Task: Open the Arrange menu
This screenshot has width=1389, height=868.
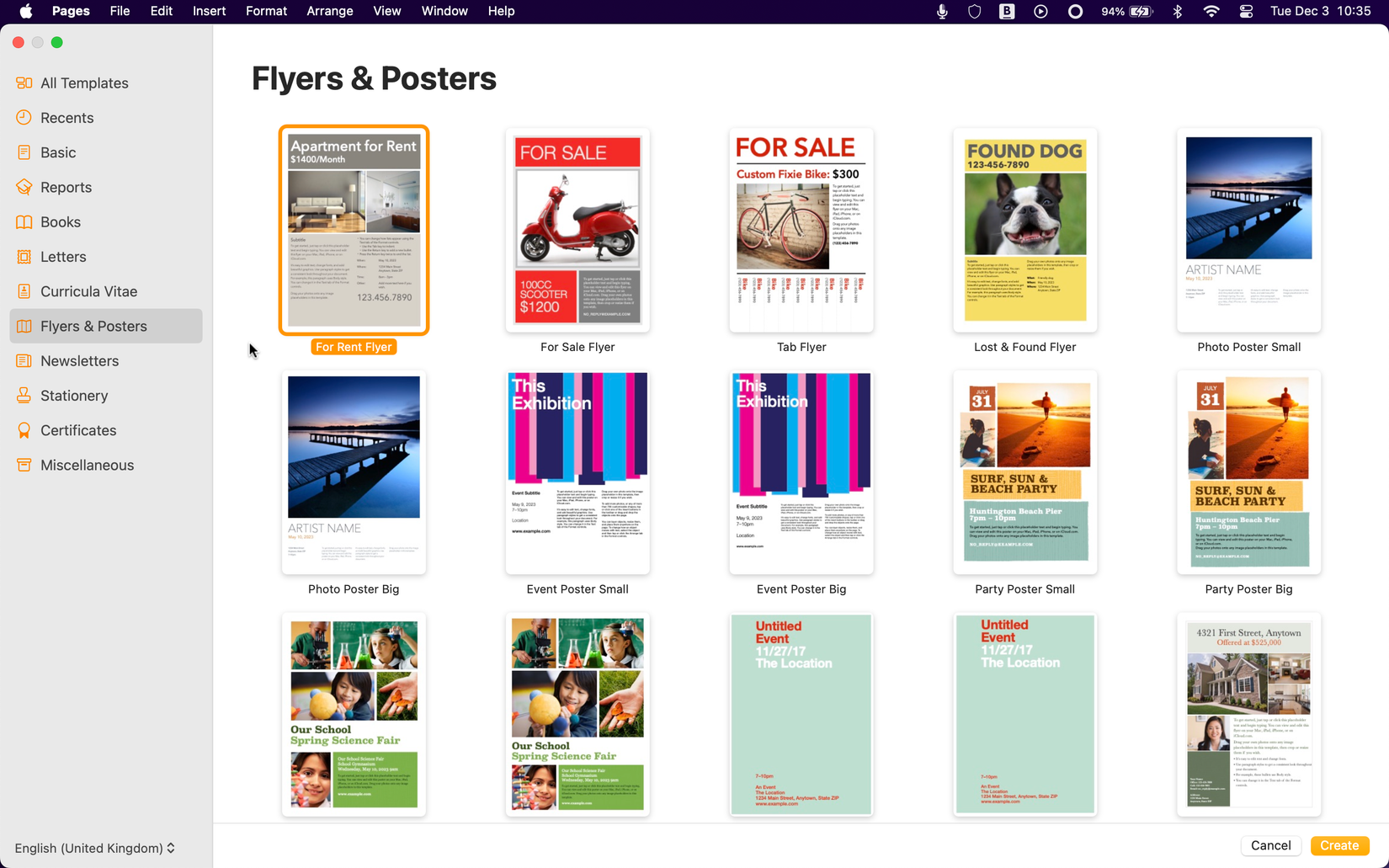Action: click(x=330, y=11)
